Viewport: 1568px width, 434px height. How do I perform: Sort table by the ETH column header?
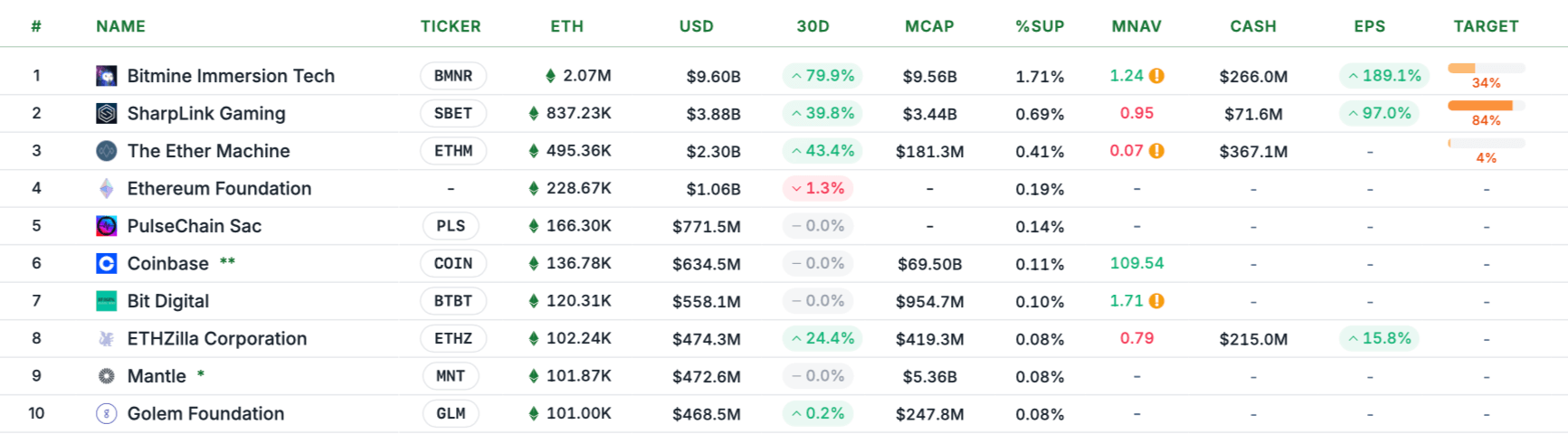567,26
